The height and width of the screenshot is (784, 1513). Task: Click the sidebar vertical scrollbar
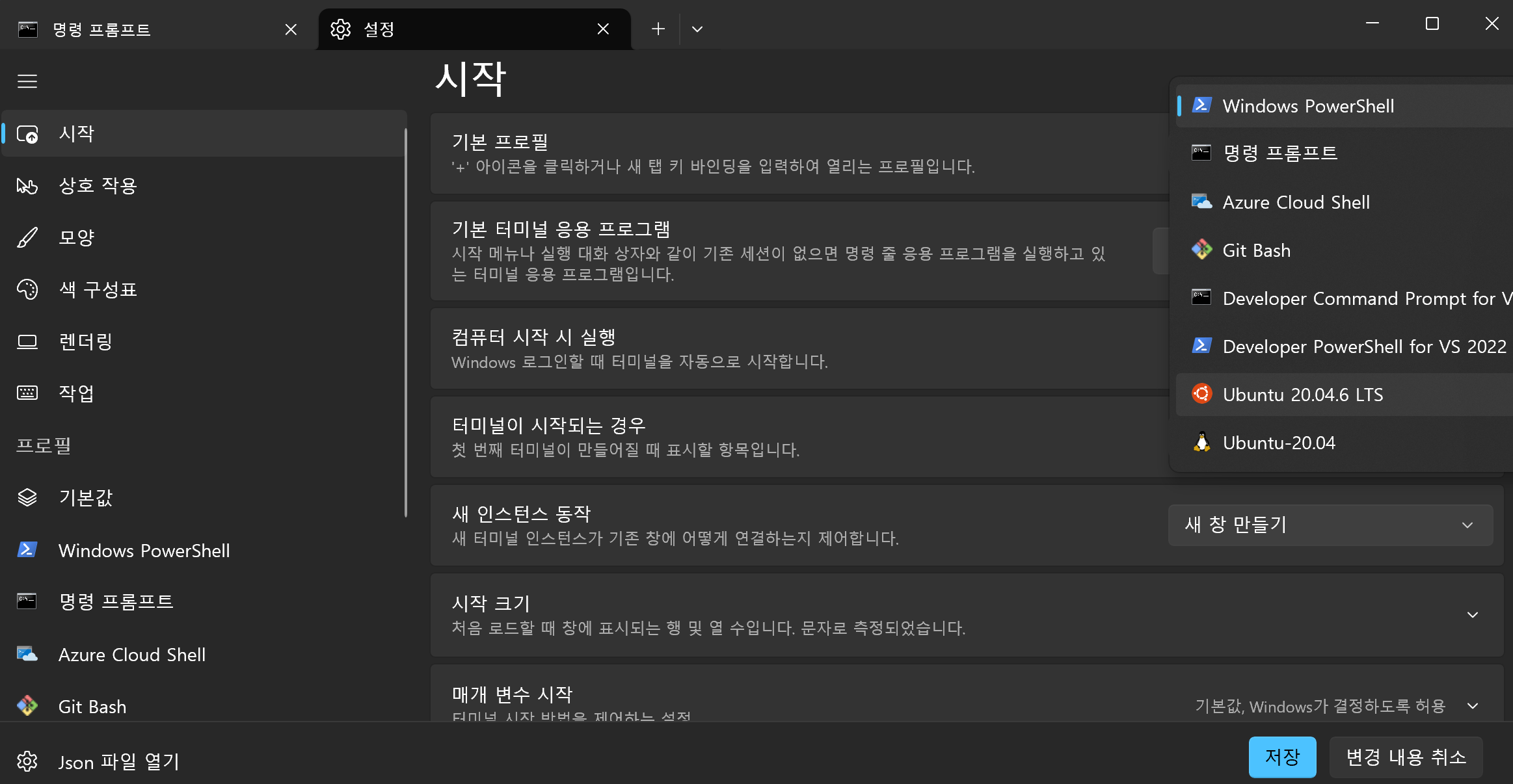coord(406,322)
